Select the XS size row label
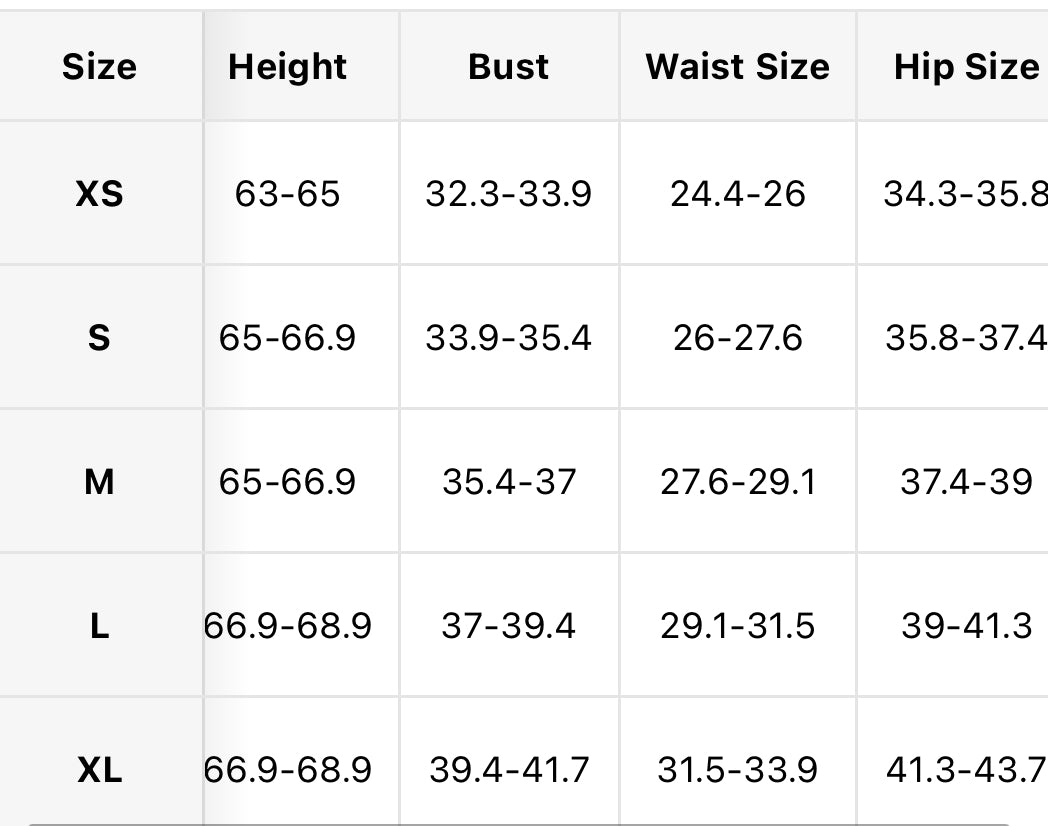Screen dimensions: 1061x826 click(99, 194)
